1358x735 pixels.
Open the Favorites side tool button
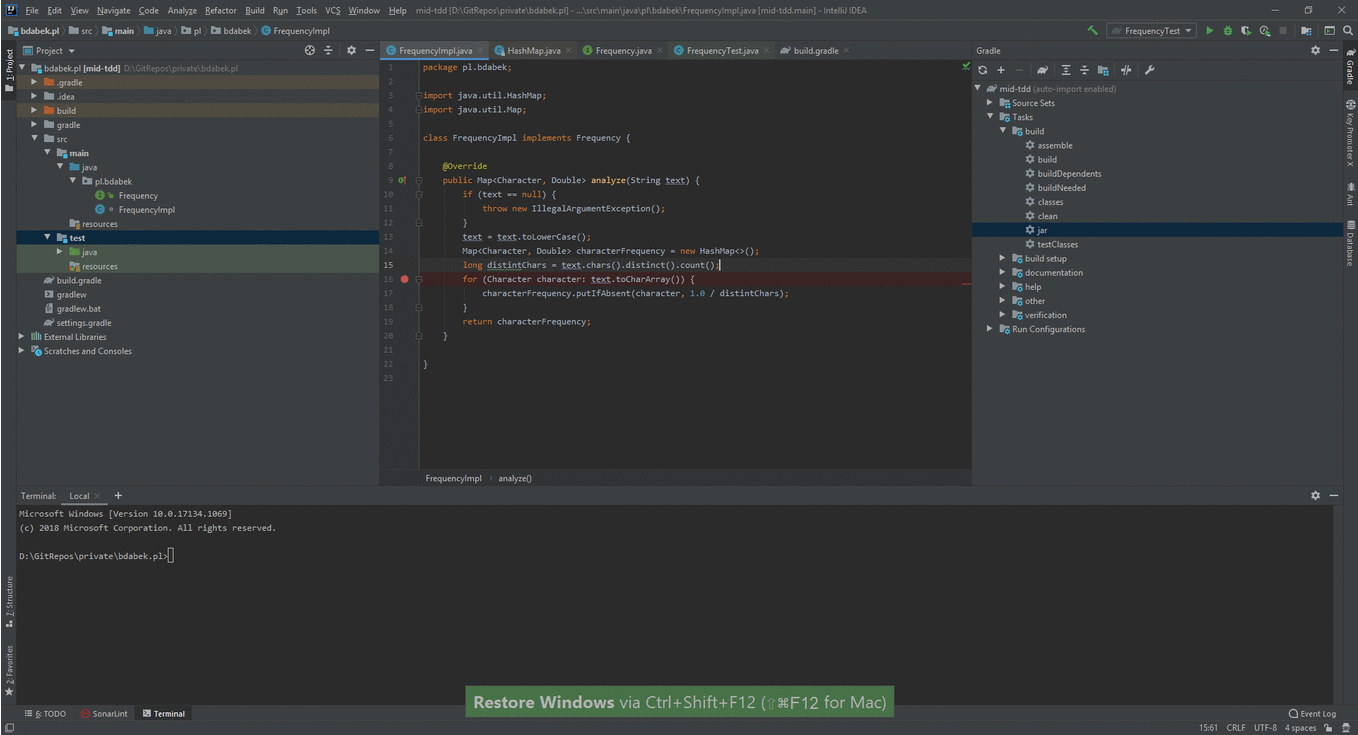9,670
